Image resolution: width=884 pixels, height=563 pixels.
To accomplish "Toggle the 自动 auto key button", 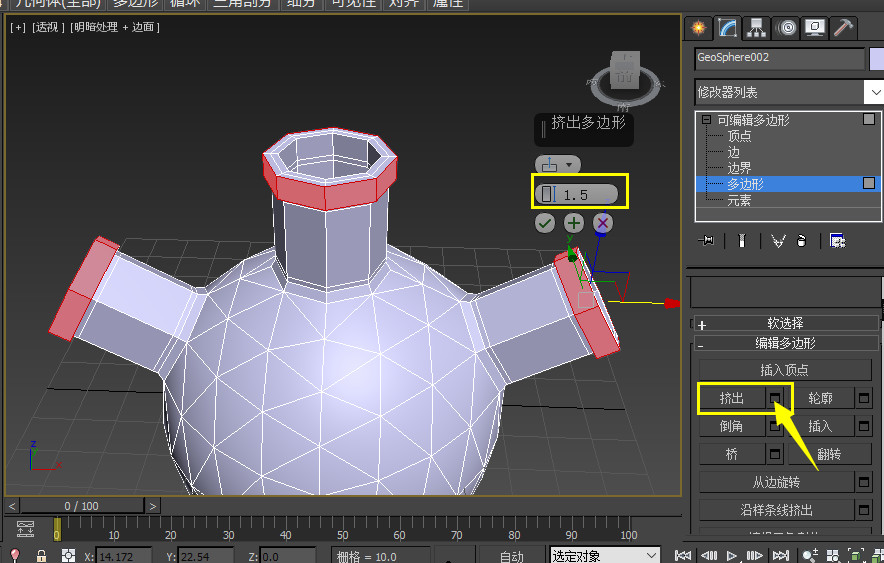I will click(x=511, y=555).
